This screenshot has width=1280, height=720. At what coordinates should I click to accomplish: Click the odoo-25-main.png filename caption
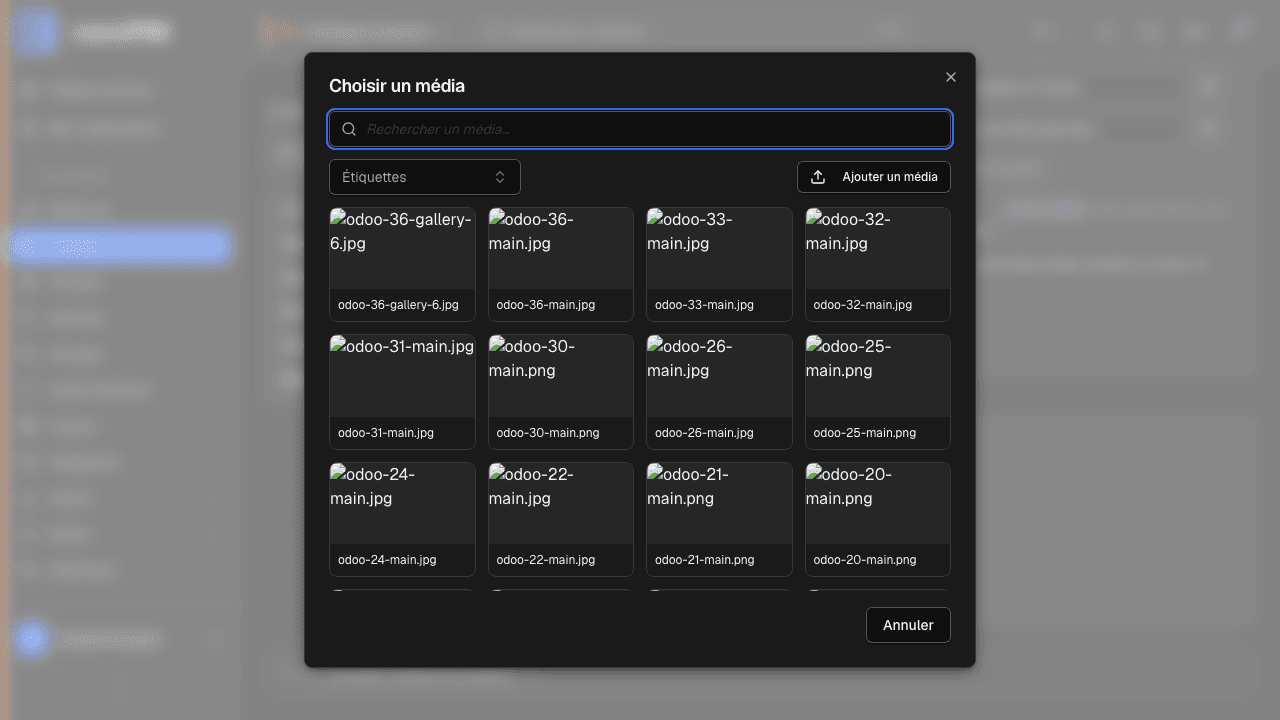[x=865, y=433]
